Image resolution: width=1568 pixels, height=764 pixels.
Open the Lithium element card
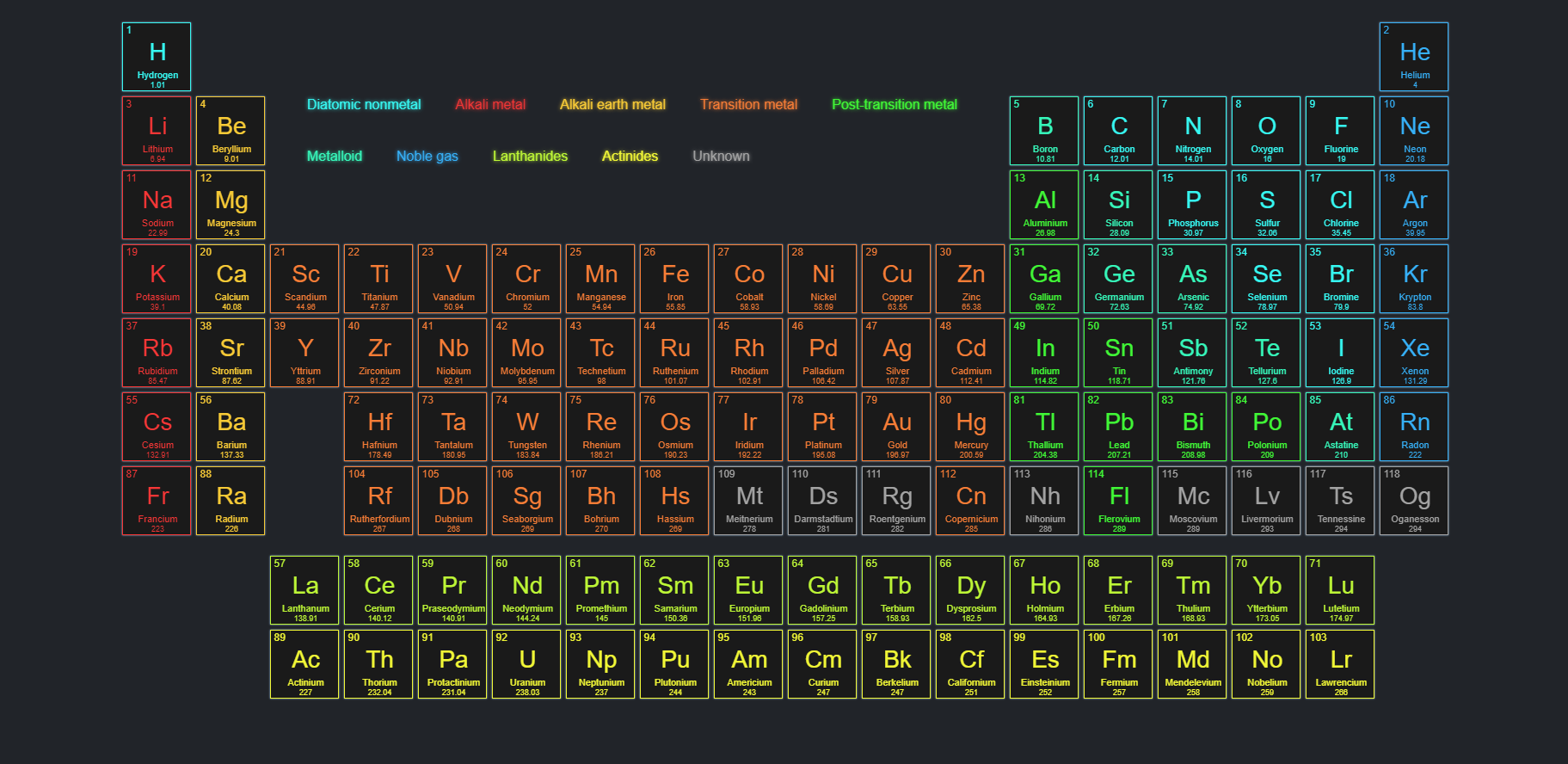point(157,131)
